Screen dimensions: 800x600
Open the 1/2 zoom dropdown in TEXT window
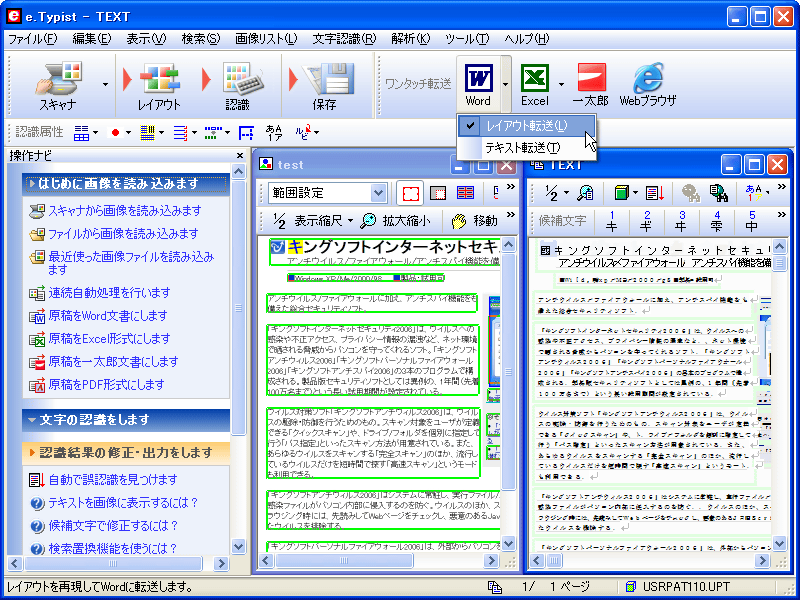(567, 193)
